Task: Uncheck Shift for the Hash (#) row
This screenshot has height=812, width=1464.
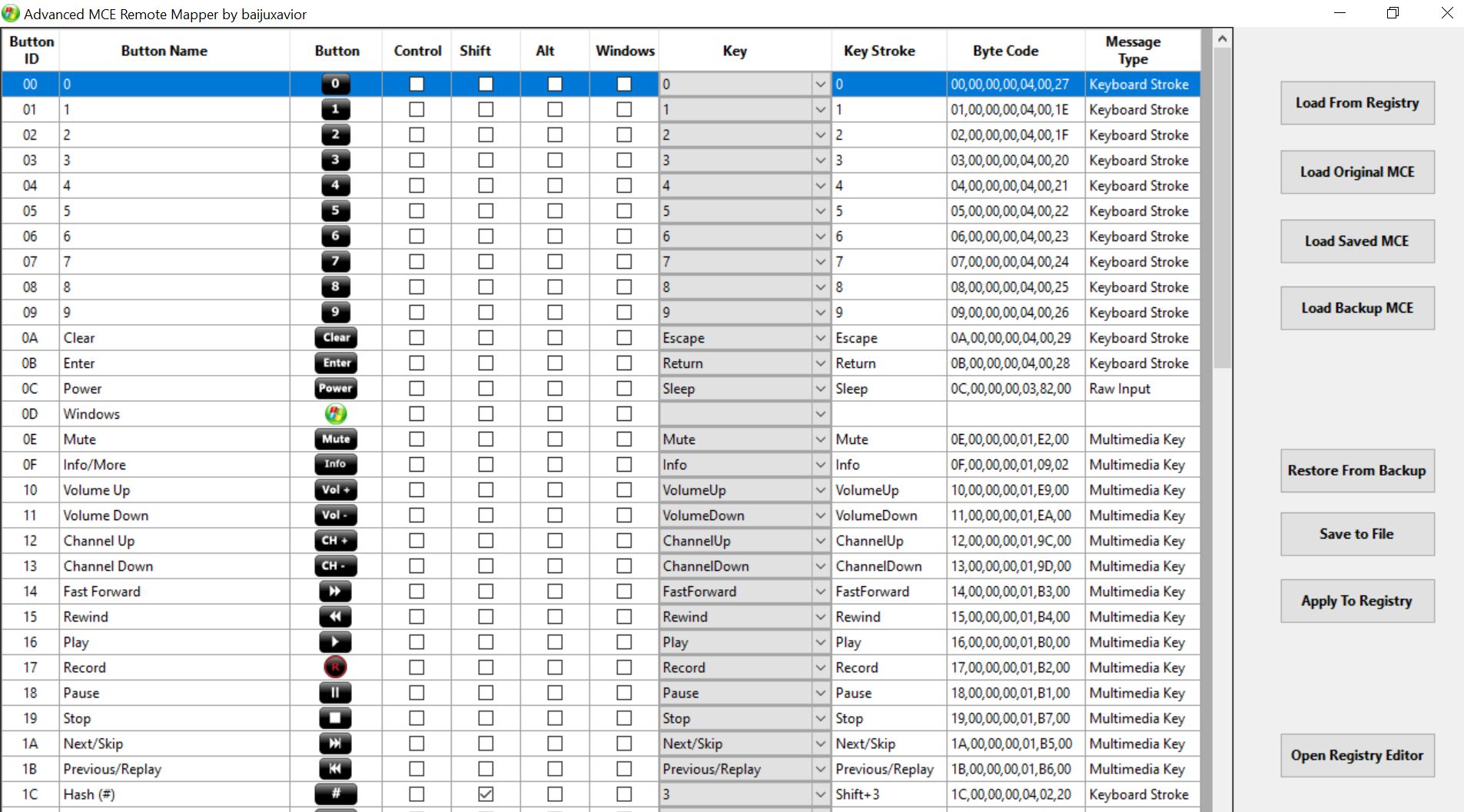Action: pyautogui.click(x=486, y=794)
